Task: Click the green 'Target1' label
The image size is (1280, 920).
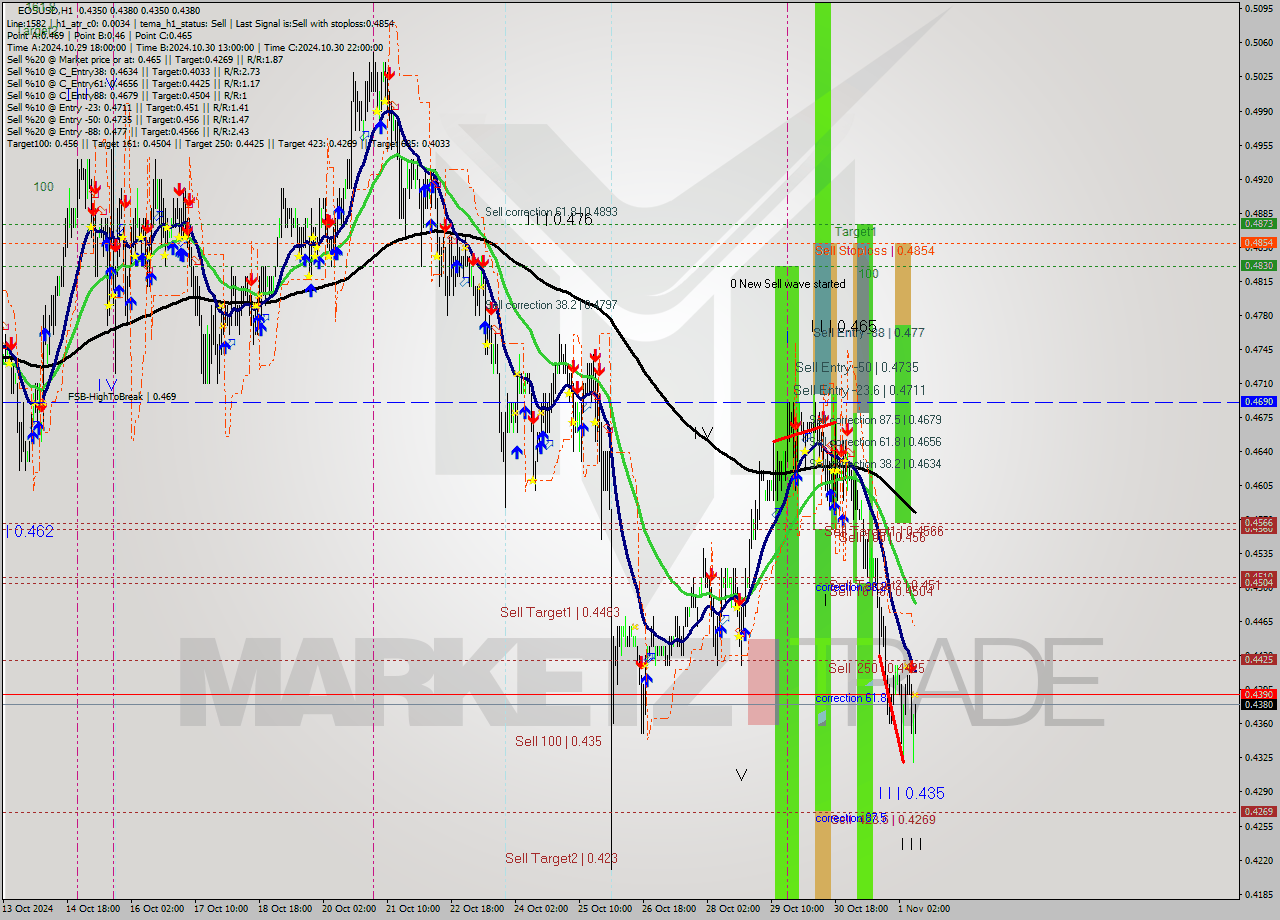Action: click(x=855, y=231)
